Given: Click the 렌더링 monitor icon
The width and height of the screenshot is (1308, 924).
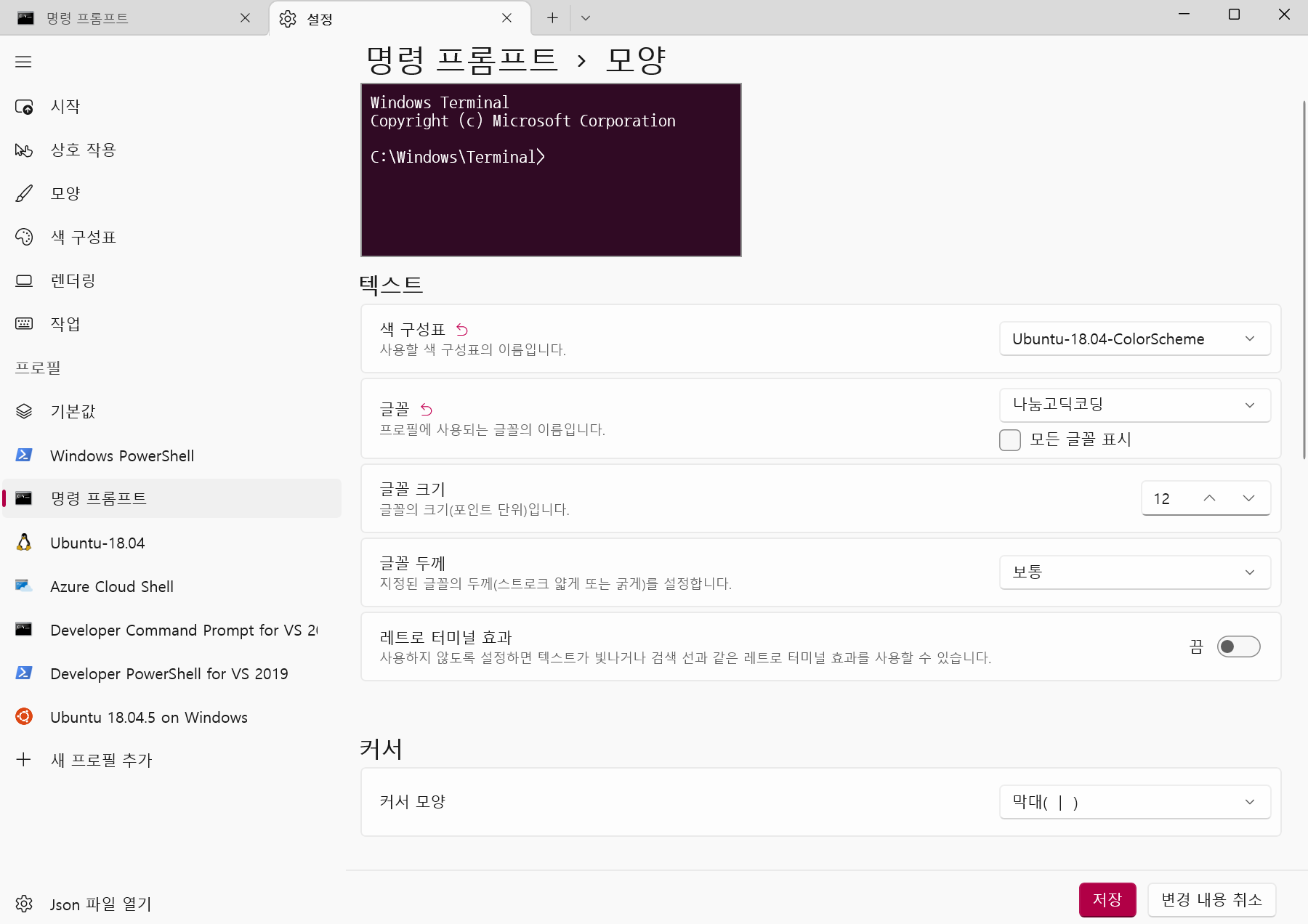Looking at the screenshot, I should pos(24,281).
